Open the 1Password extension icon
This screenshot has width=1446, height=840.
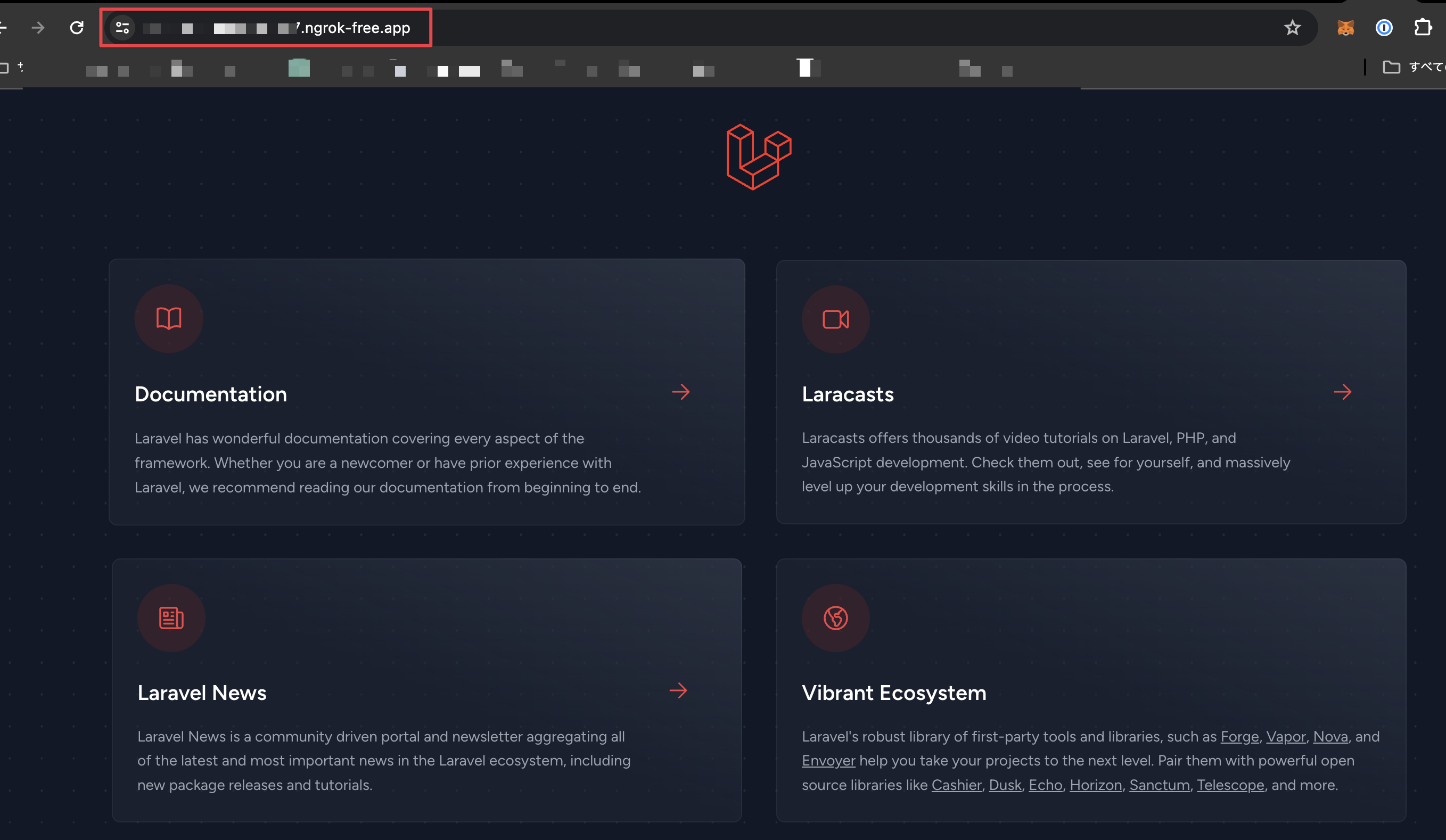(1384, 28)
